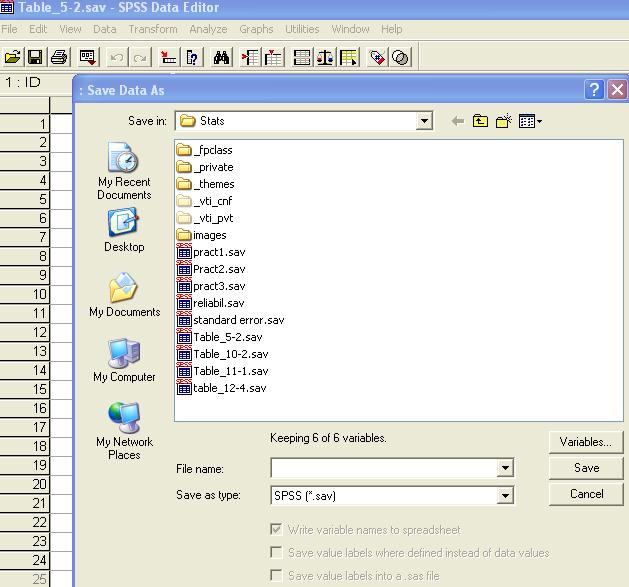Click the Save File floppy disk icon
The width and height of the screenshot is (629, 587).
35,58
